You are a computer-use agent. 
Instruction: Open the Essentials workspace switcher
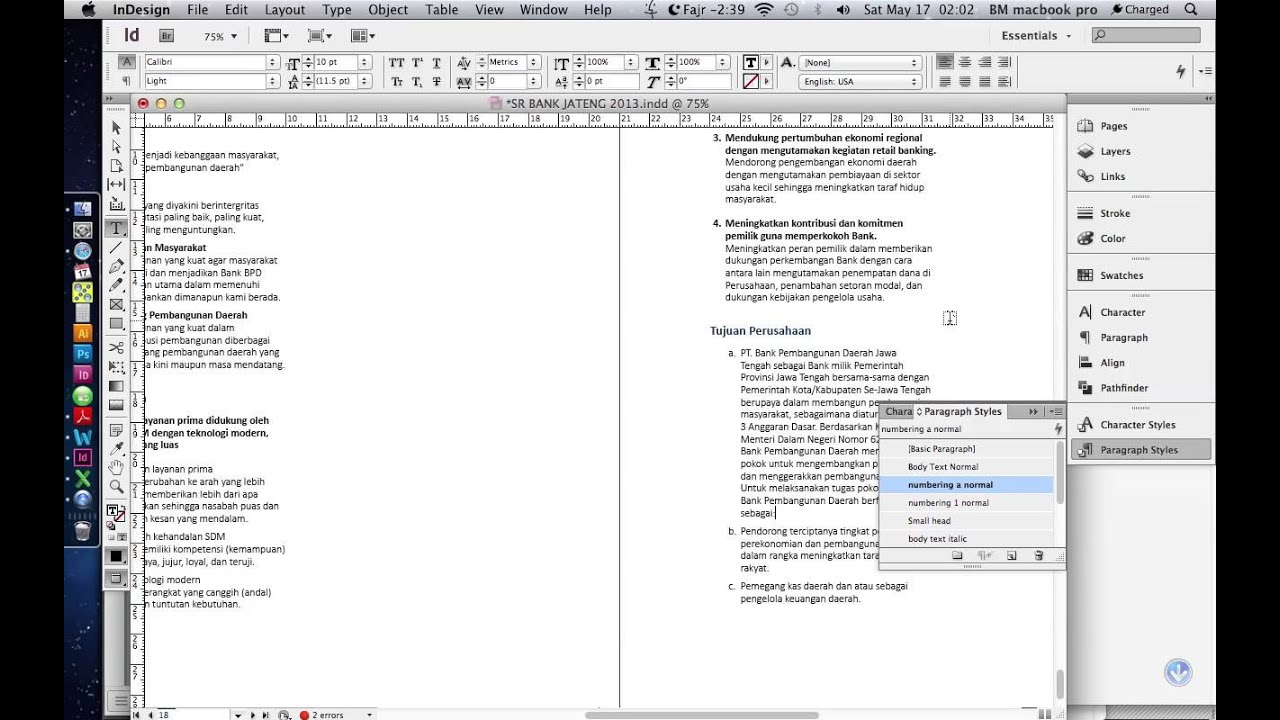point(1036,36)
